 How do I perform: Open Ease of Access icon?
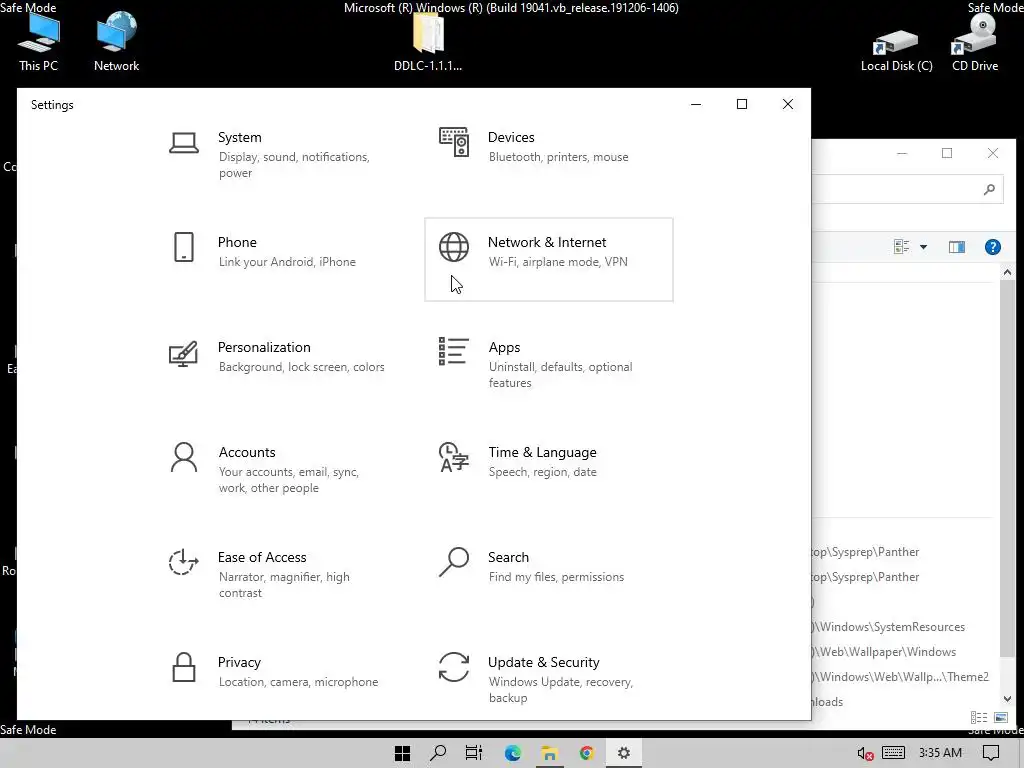[184, 562]
